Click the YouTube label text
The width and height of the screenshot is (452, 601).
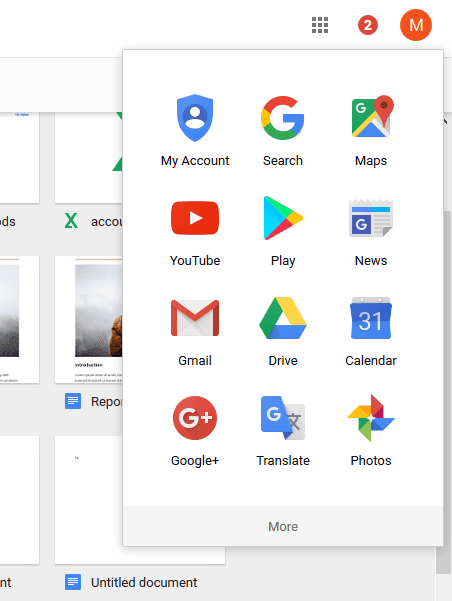click(195, 260)
